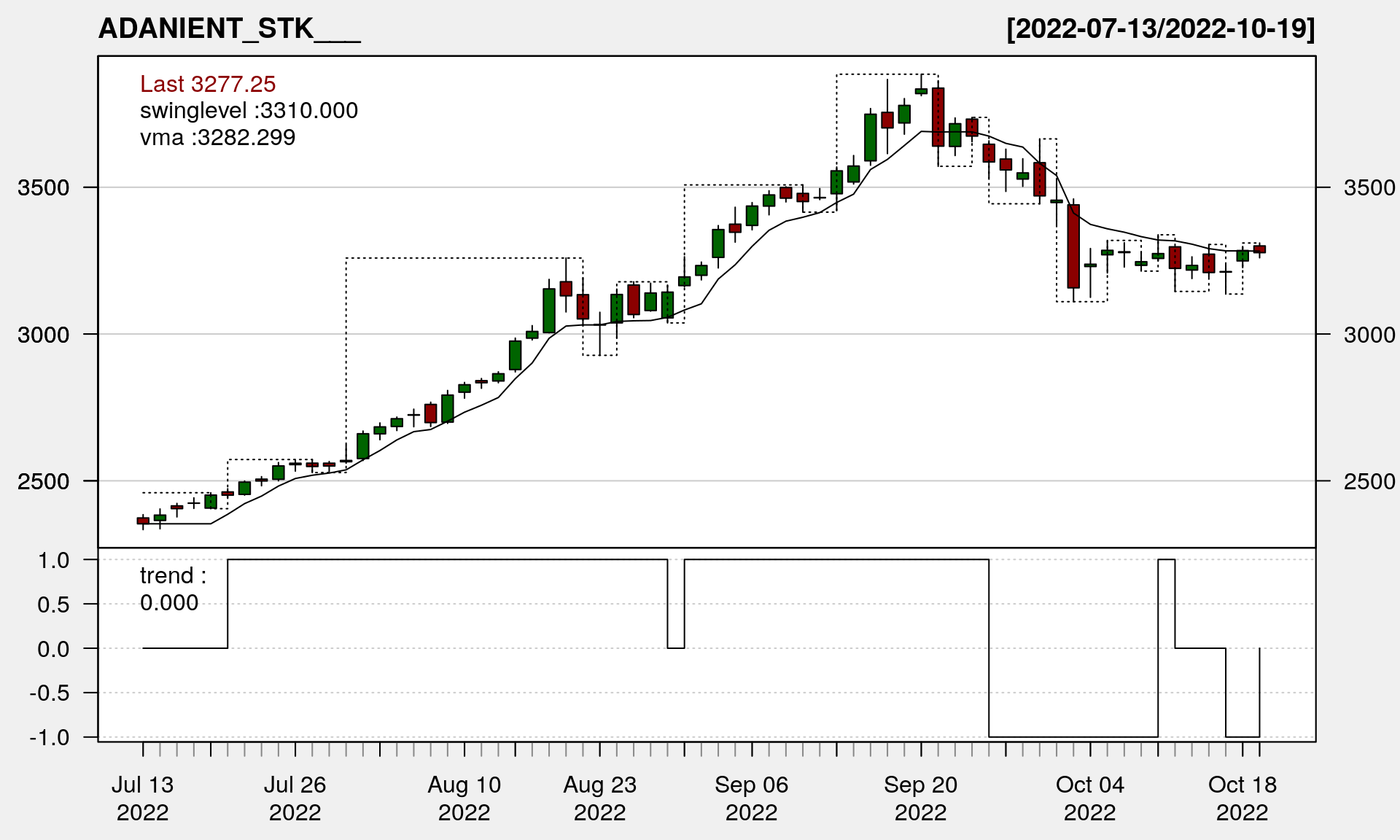Click the -1.0 trend axis label
The height and width of the screenshot is (840, 1400).
(x=50, y=737)
